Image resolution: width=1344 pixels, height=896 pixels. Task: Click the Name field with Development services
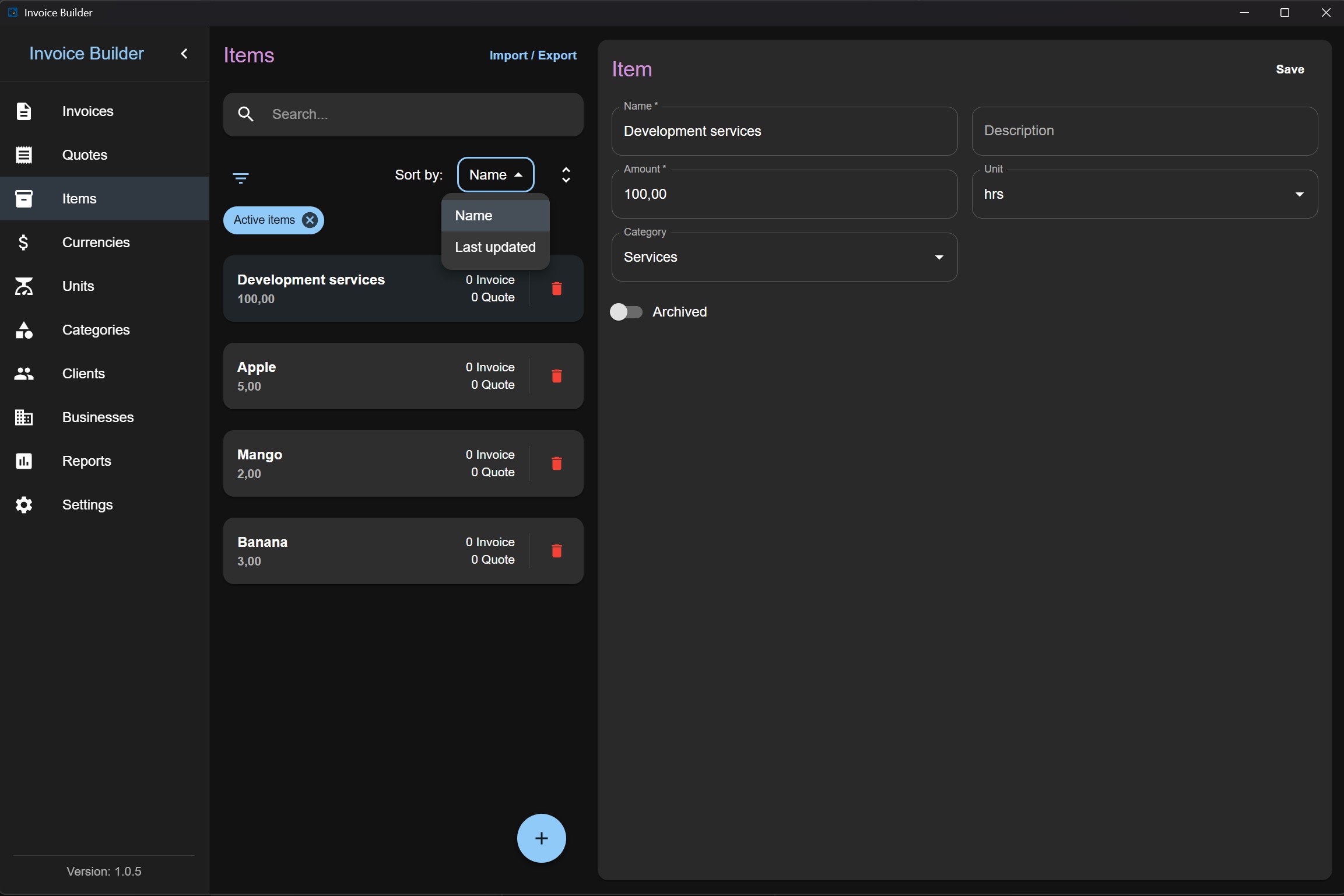click(x=784, y=131)
